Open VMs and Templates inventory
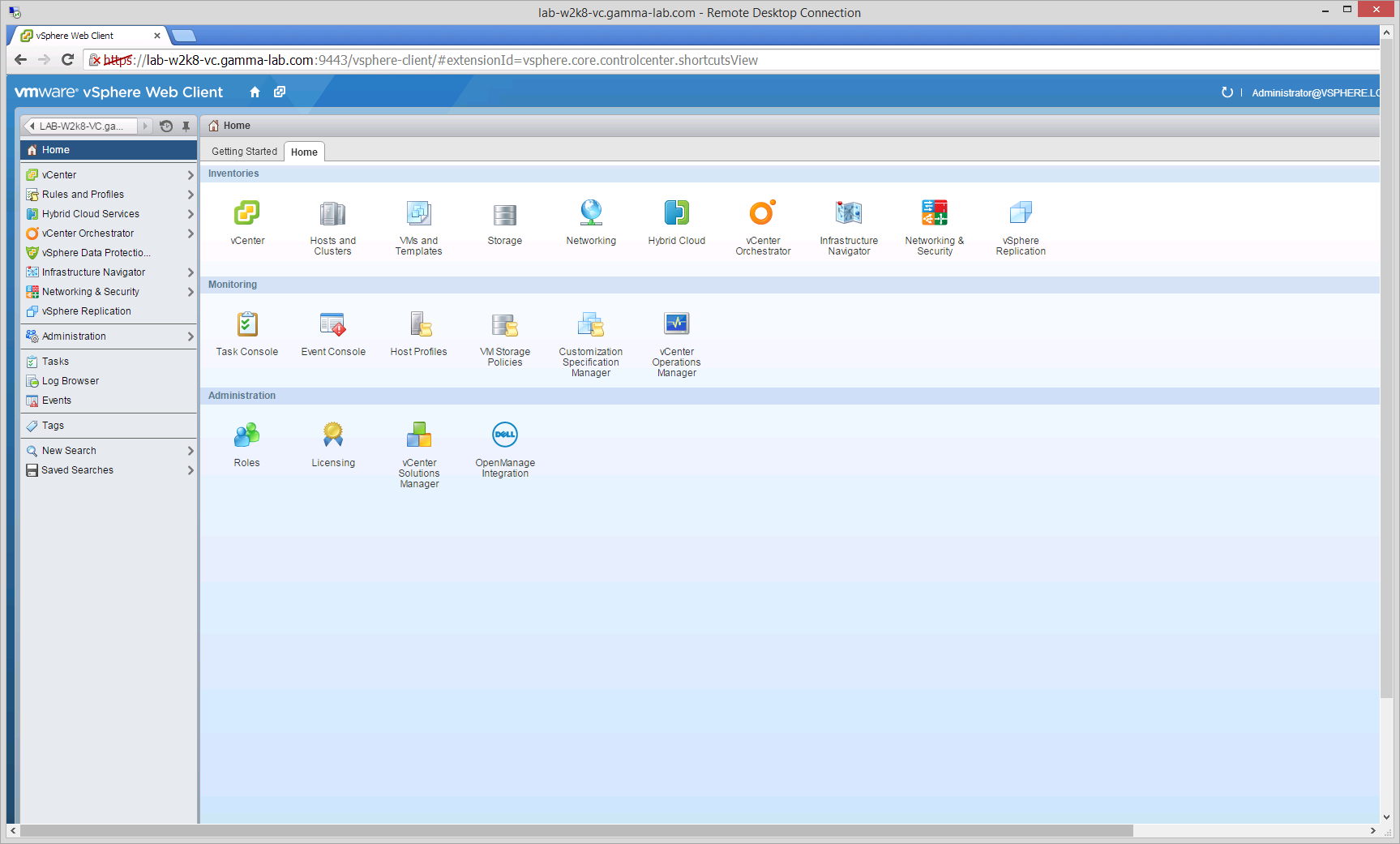The height and width of the screenshot is (844, 1400). tap(418, 214)
